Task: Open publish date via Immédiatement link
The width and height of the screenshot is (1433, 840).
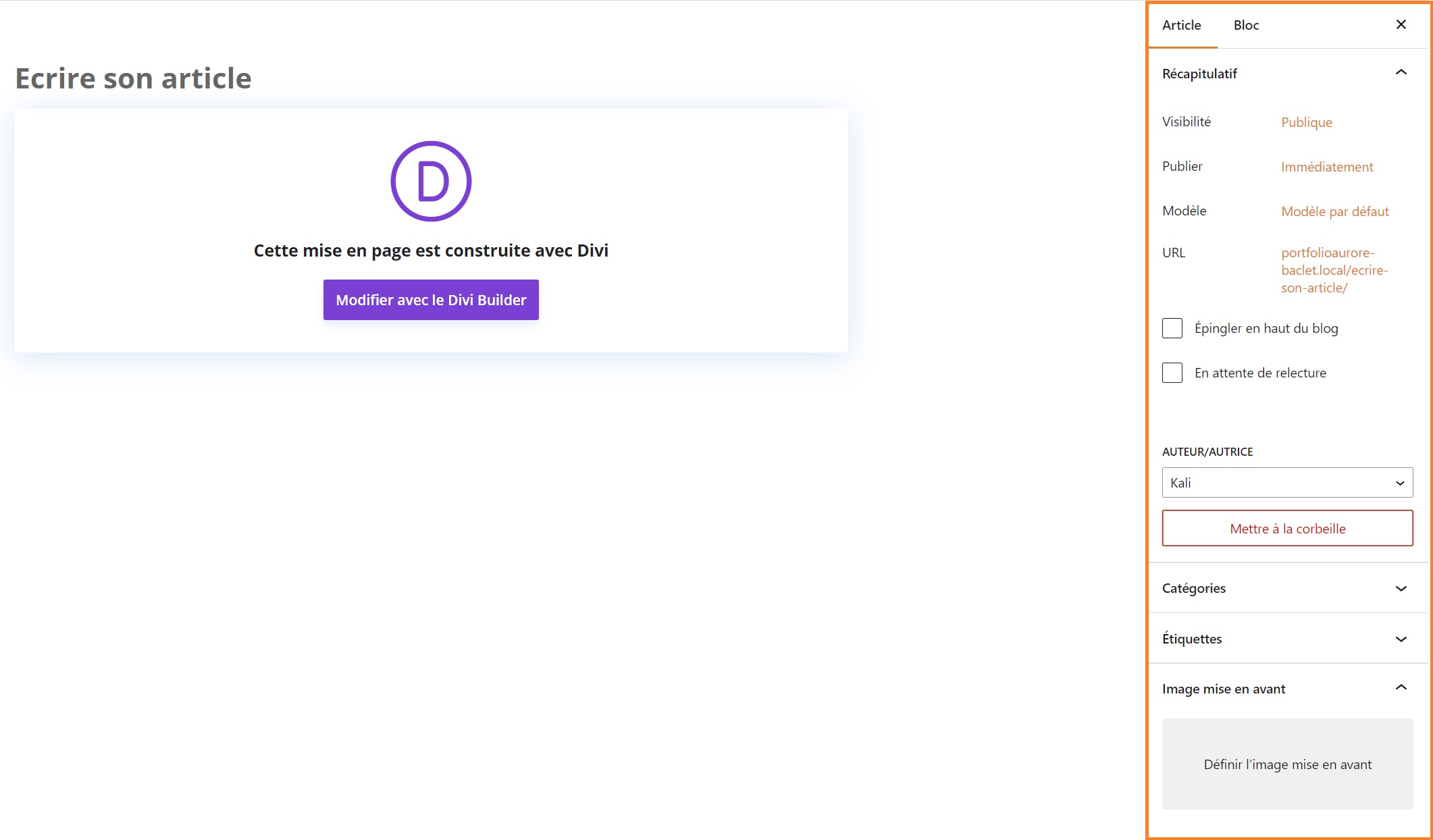Action: 1327,167
